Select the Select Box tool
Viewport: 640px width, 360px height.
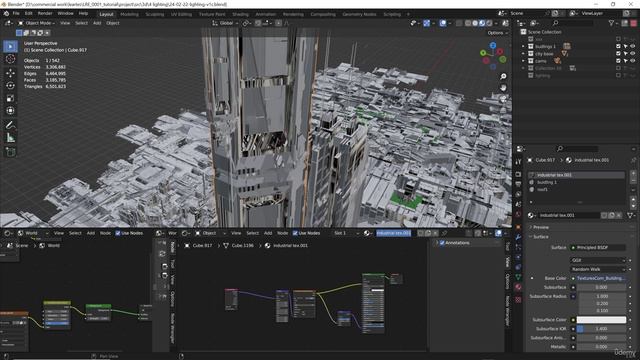pos(11,47)
